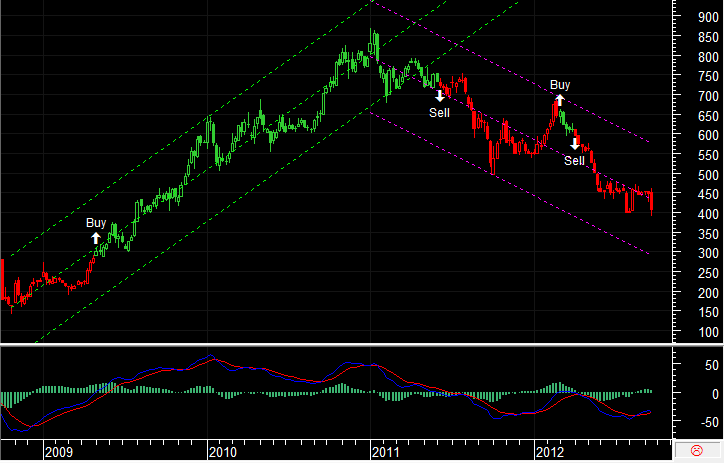Click the 450 price axis value

click(708, 195)
